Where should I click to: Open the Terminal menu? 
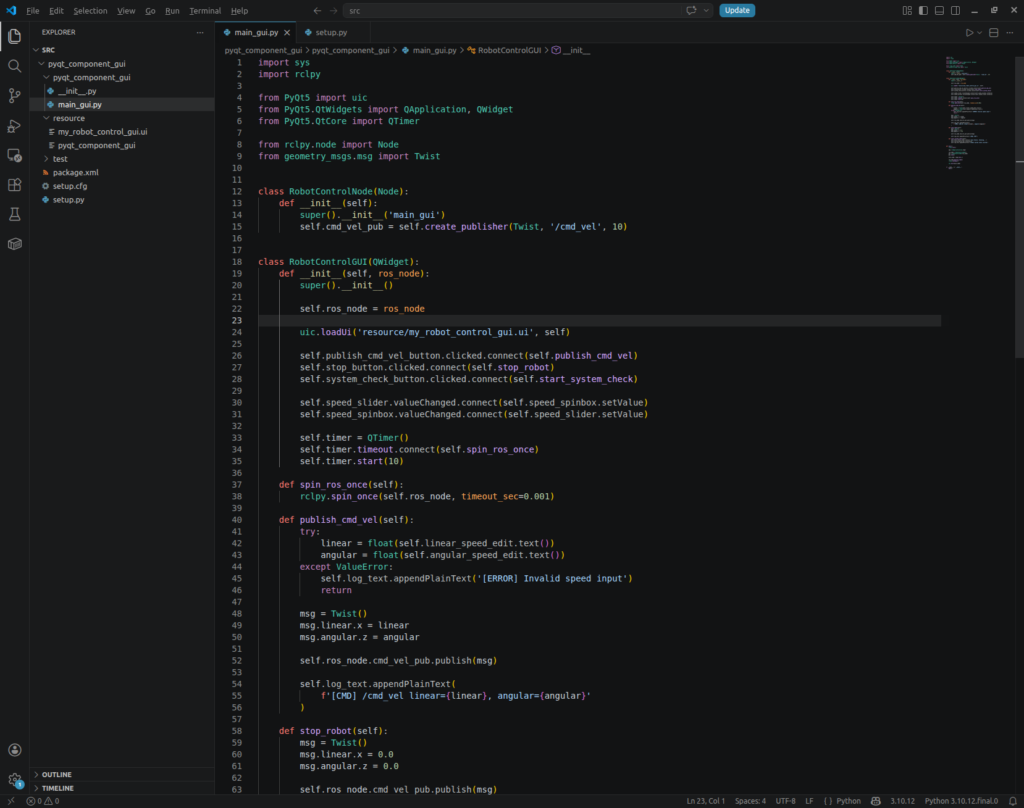pos(205,10)
